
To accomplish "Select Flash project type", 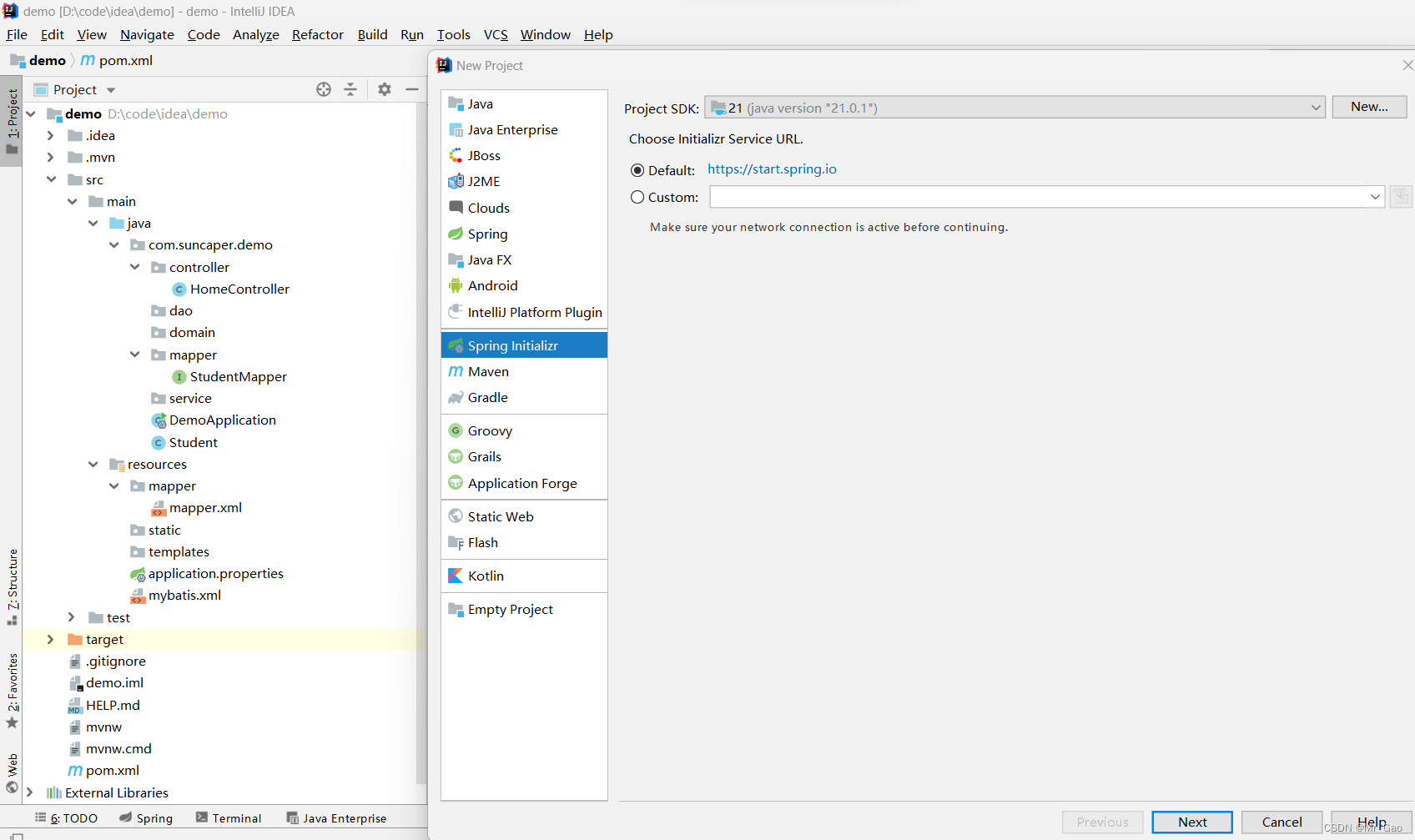I will (x=524, y=542).
